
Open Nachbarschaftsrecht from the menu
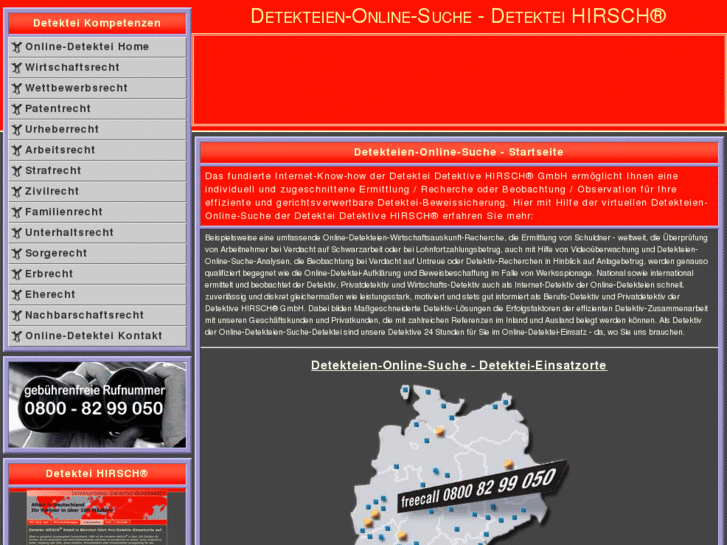click(97, 315)
